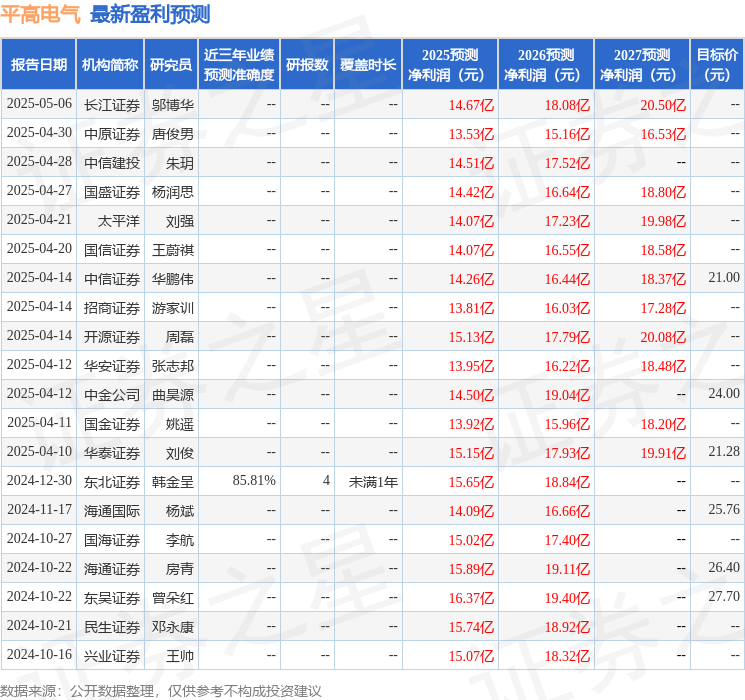The height and width of the screenshot is (700, 745).
Task: Select analyst 游家训
Action: point(172,308)
